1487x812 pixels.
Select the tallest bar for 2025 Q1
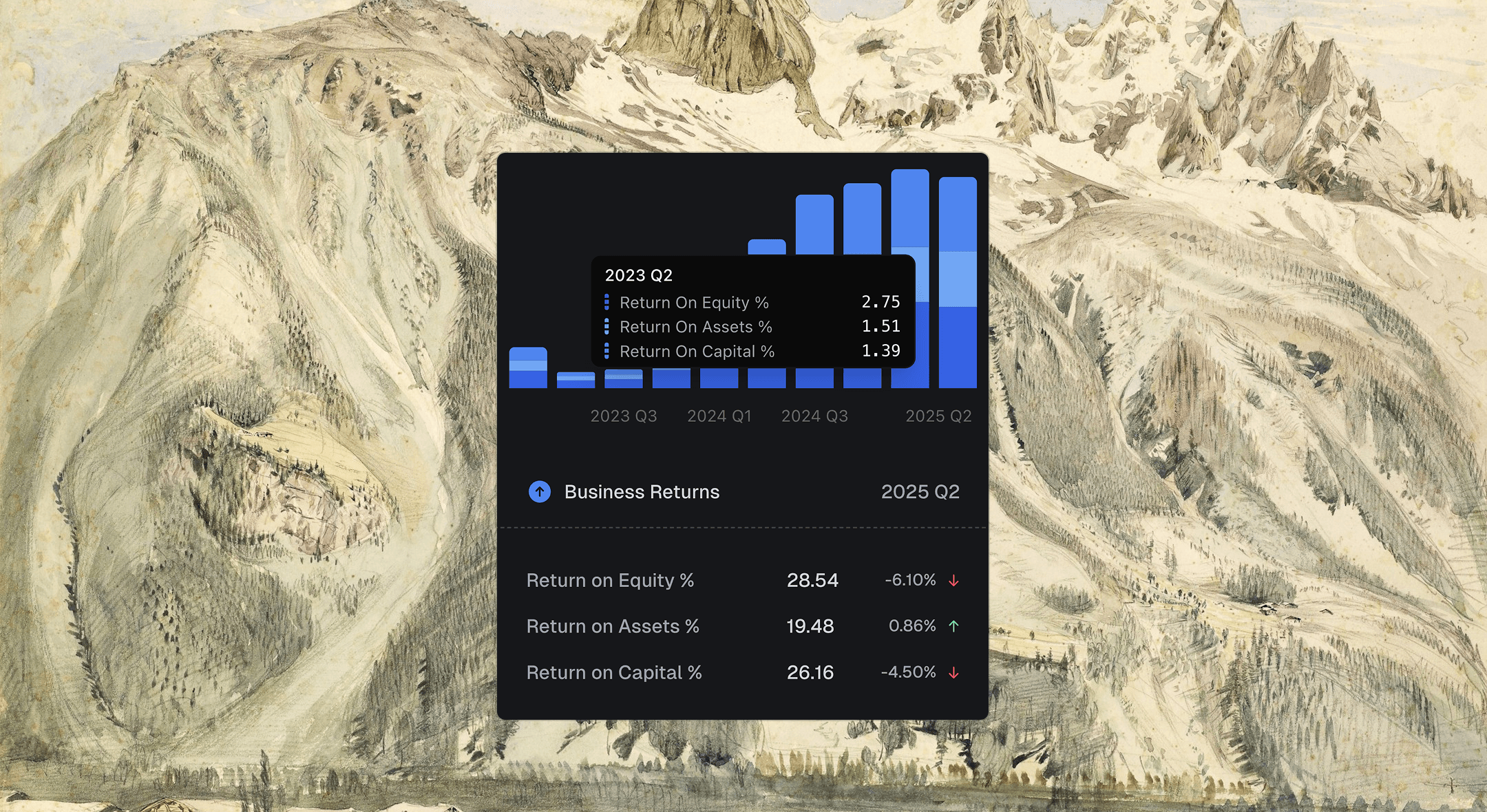click(x=909, y=210)
